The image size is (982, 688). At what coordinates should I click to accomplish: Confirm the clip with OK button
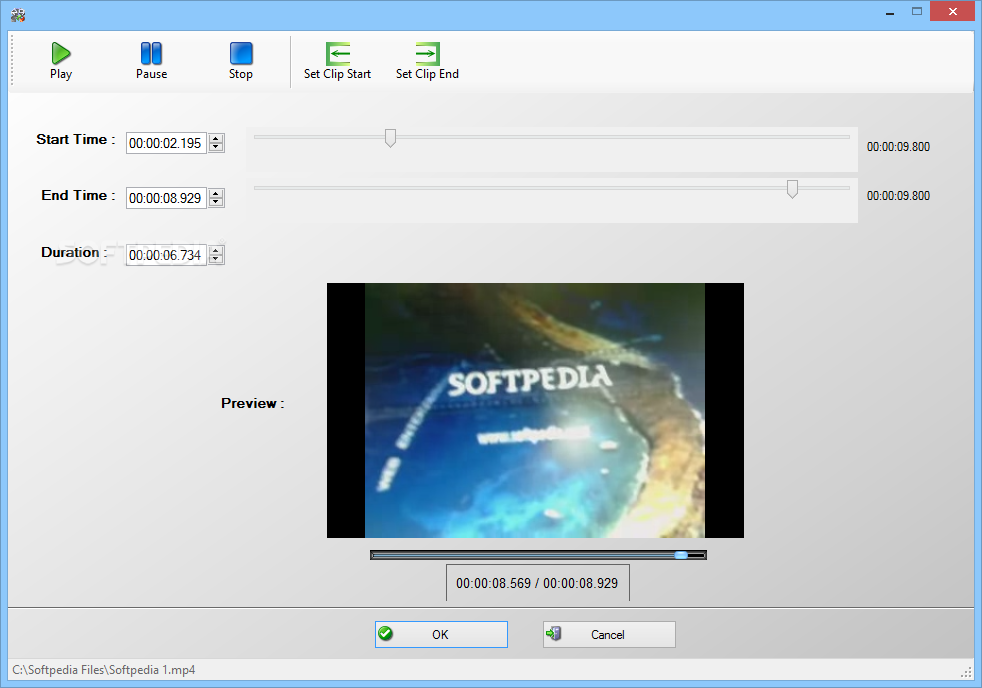pos(441,634)
